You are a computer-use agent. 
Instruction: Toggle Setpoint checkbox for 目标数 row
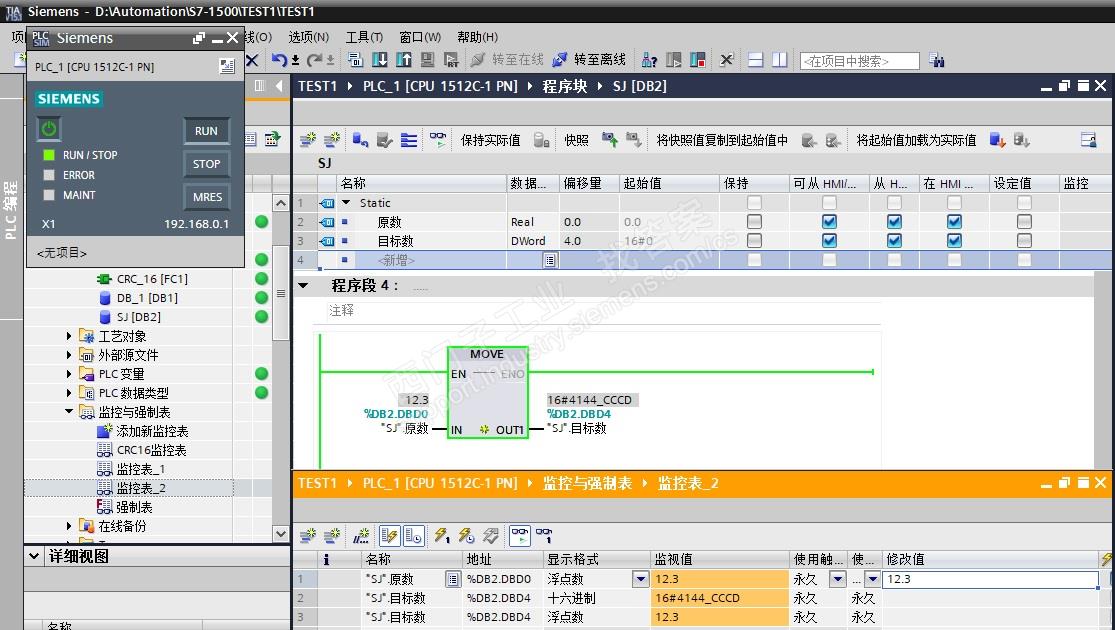coord(1024,241)
